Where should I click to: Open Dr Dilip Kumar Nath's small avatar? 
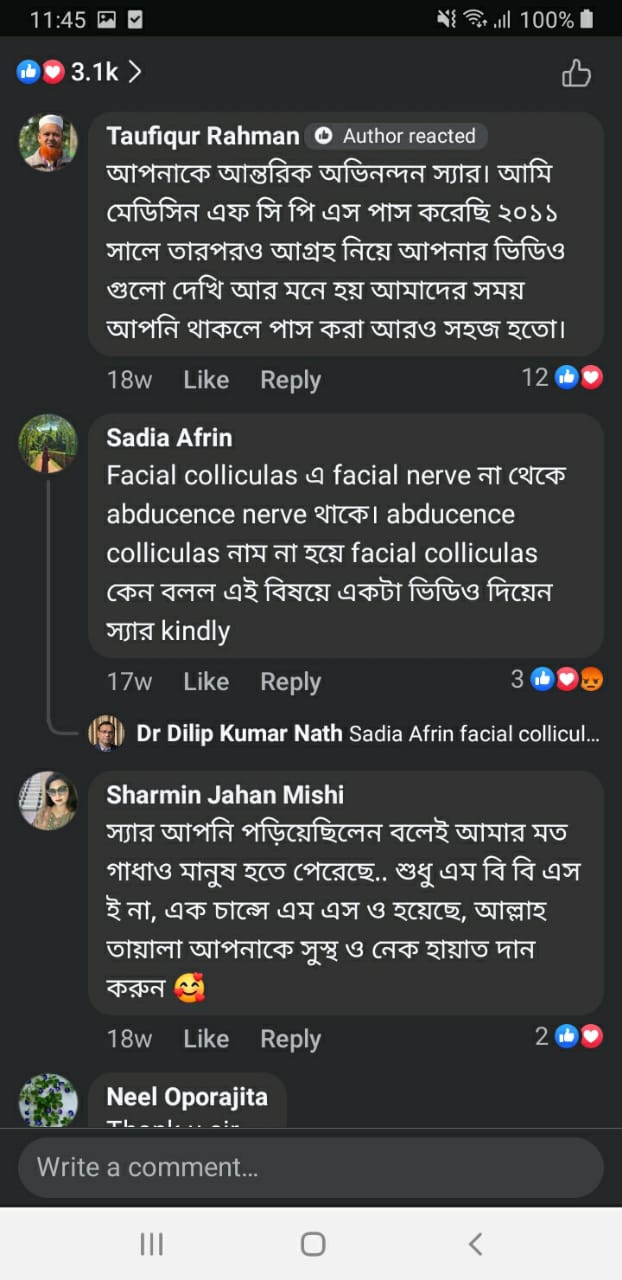pos(106,733)
